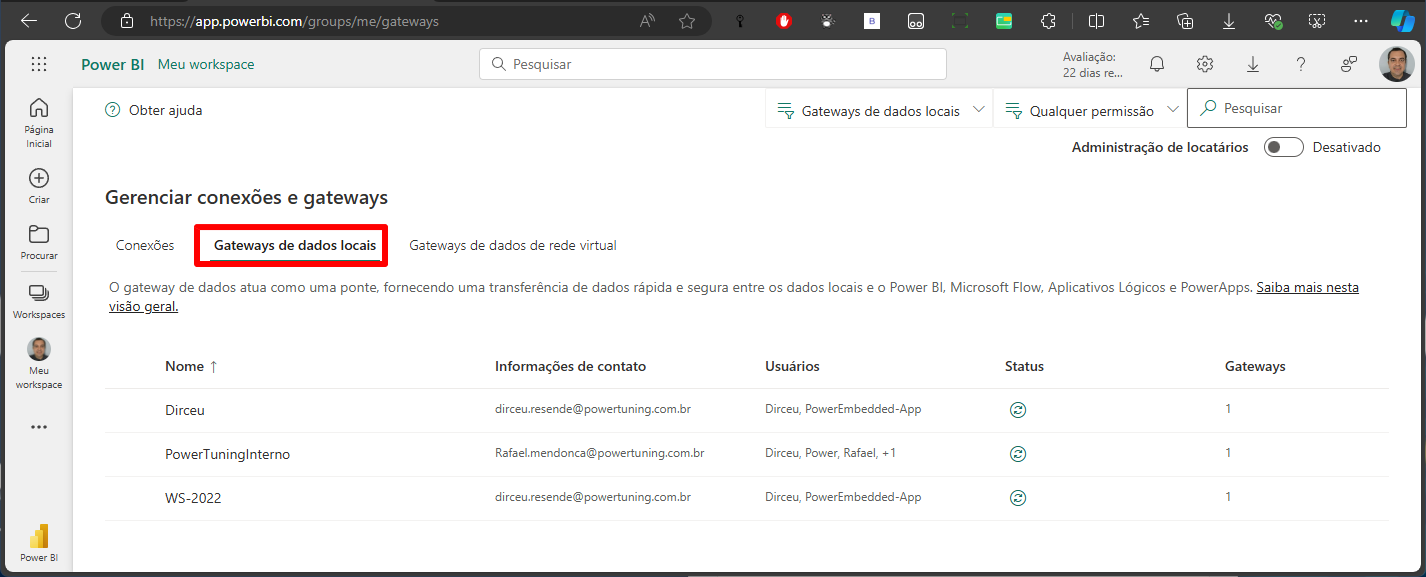
Task: Focus the top Pesquisar search box
Action: pos(713,64)
